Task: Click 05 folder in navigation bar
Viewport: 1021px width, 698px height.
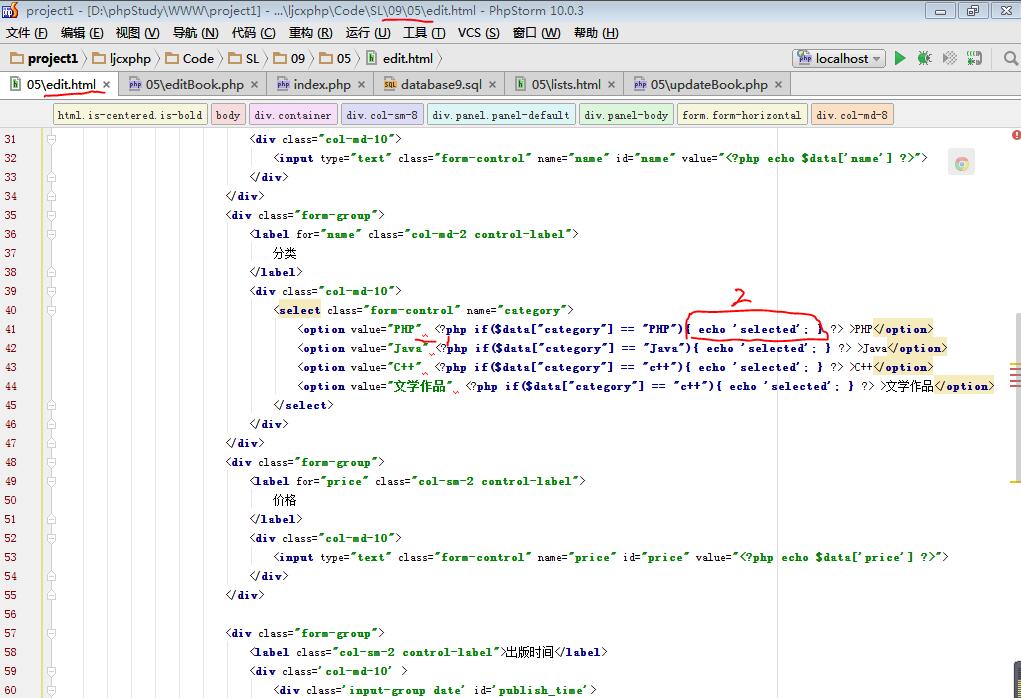Action: click(x=335, y=59)
